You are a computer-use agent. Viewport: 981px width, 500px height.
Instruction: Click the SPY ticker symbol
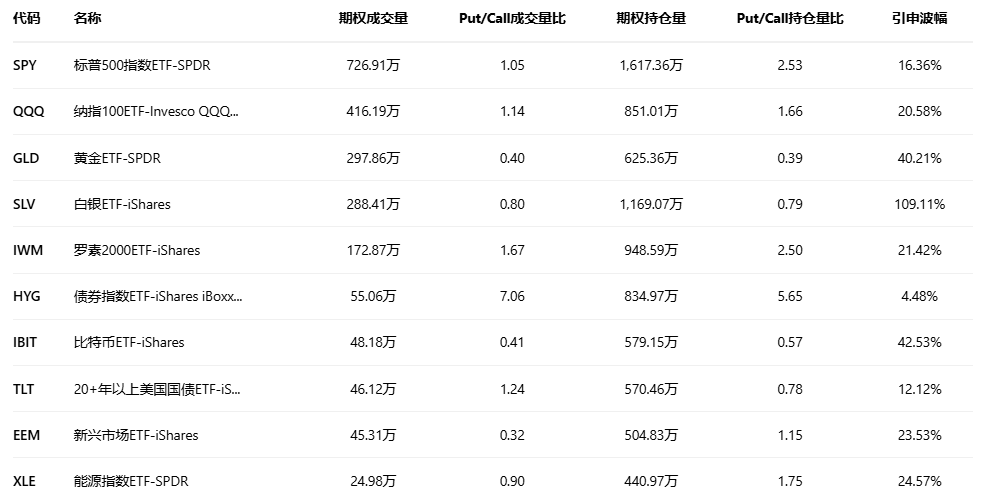coord(24,66)
